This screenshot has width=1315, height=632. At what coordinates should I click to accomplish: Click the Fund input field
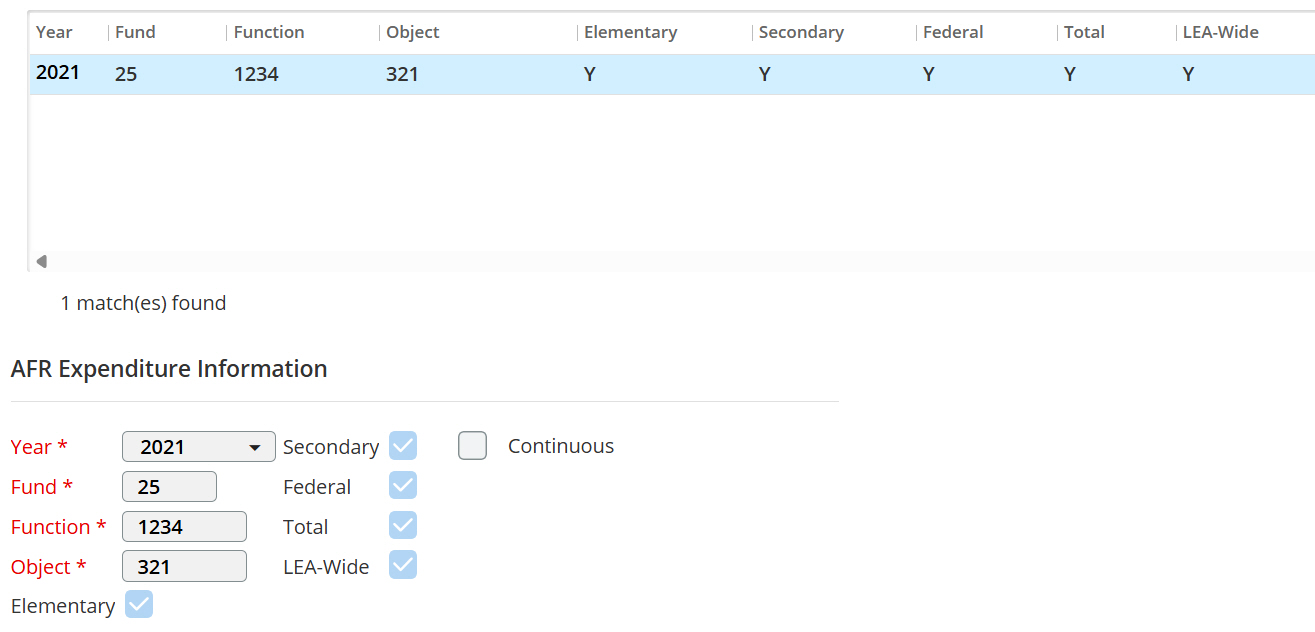[169, 487]
